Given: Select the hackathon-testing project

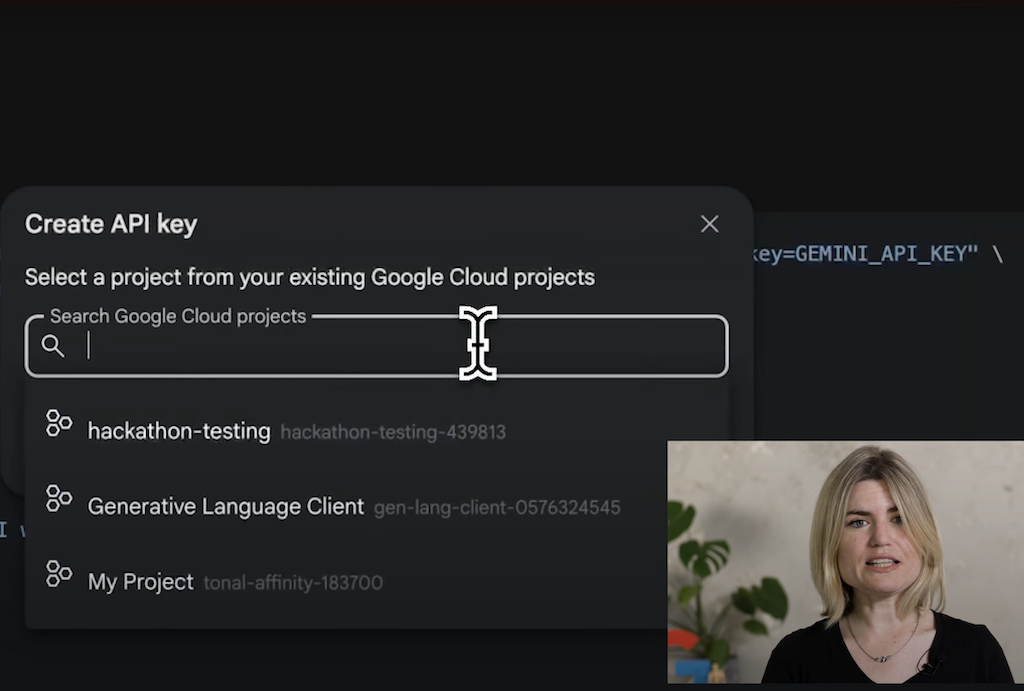Looking at the screenshot, I should (179, 431).
